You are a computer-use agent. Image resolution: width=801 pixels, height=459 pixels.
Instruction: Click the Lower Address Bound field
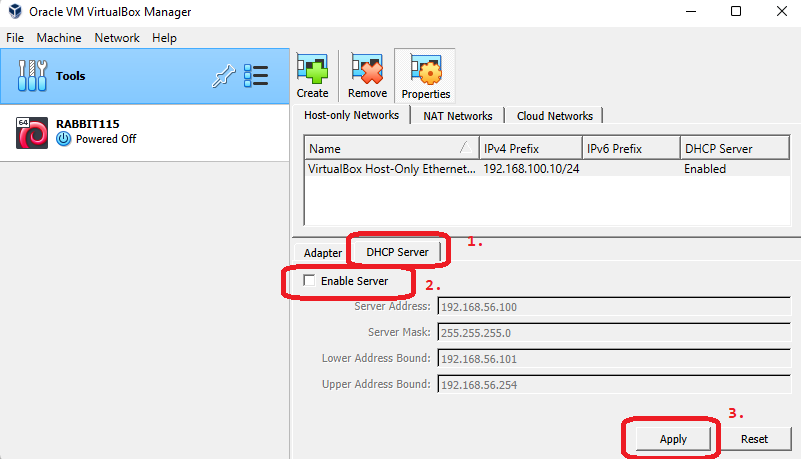[x=614, y=359]
